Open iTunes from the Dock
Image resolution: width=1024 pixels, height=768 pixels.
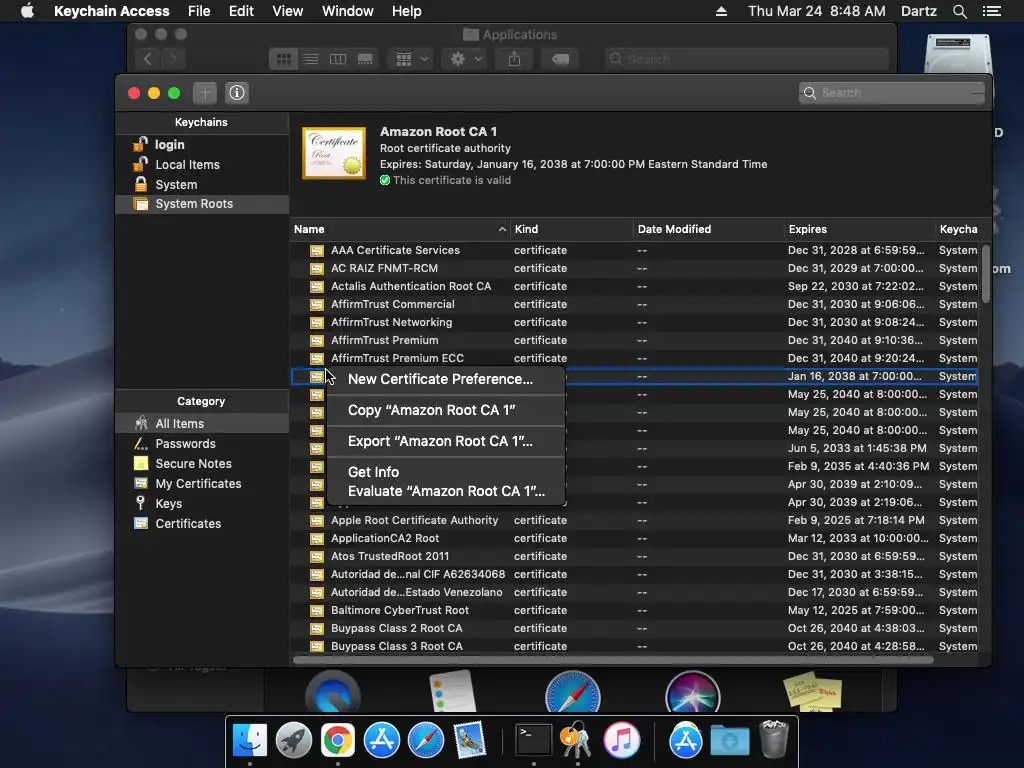[621, 741]
